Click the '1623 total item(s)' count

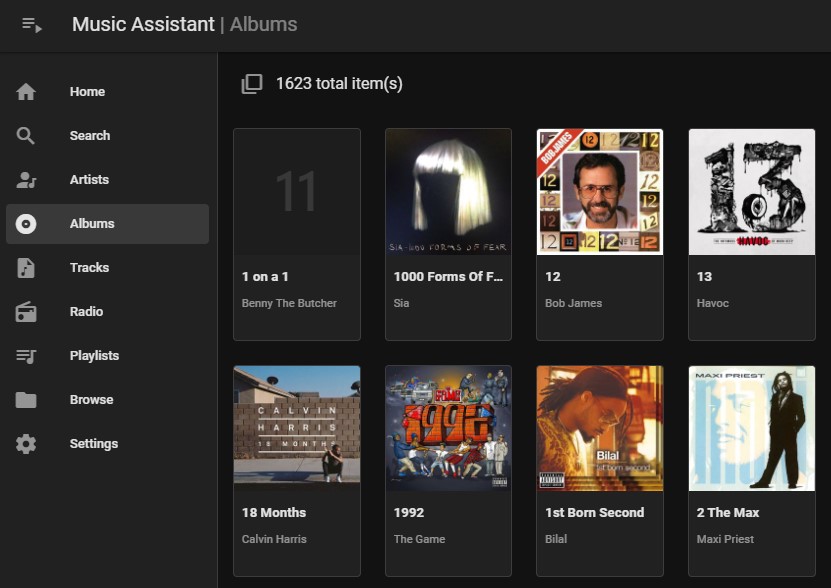[339, 84]
